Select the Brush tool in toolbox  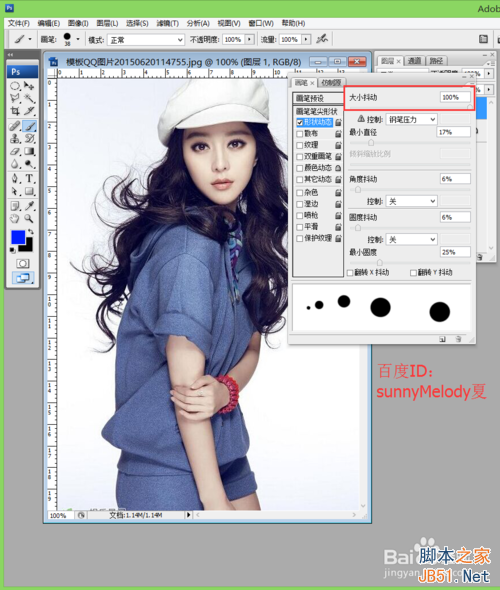point(30,126)
